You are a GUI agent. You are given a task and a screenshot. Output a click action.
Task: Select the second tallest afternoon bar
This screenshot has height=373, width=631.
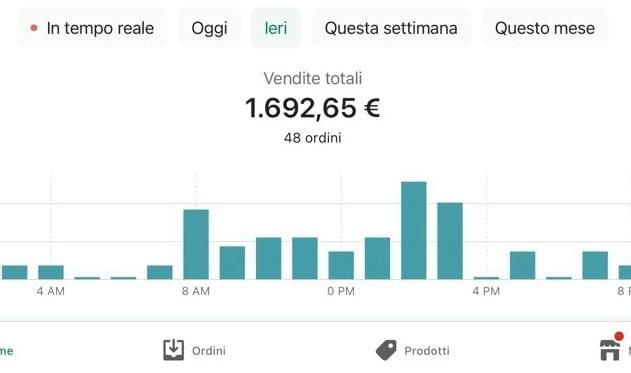point(450,241)
